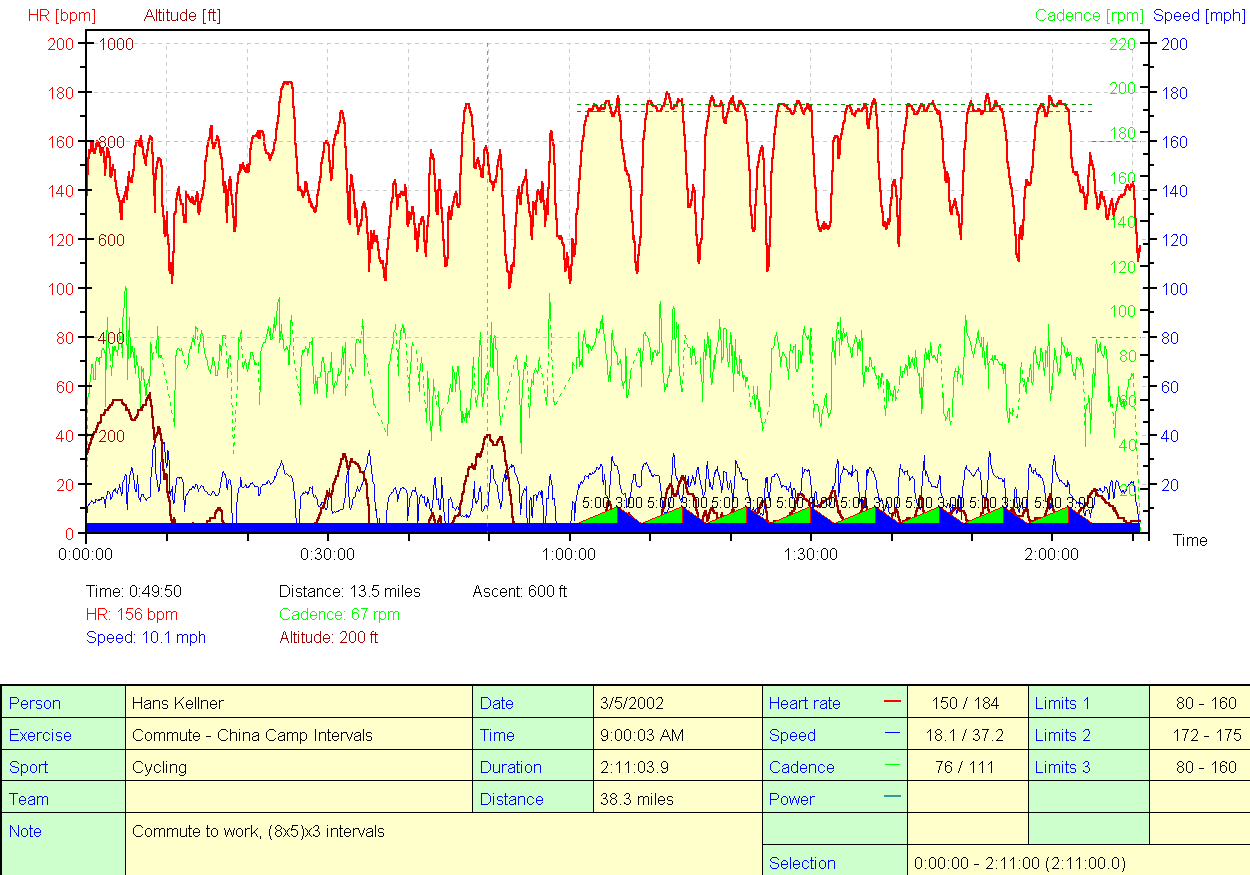1250x875 pixels.
Task: Click the Person label cell
Action: click(63, 703)
